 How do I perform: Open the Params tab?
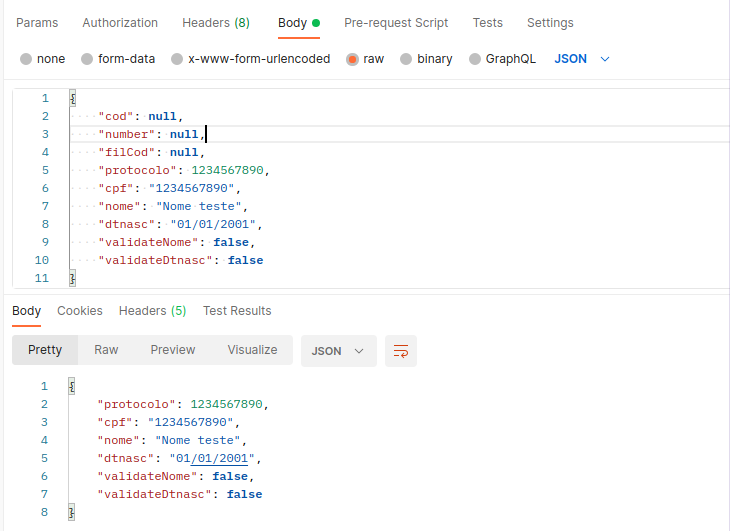coord(37,23)
